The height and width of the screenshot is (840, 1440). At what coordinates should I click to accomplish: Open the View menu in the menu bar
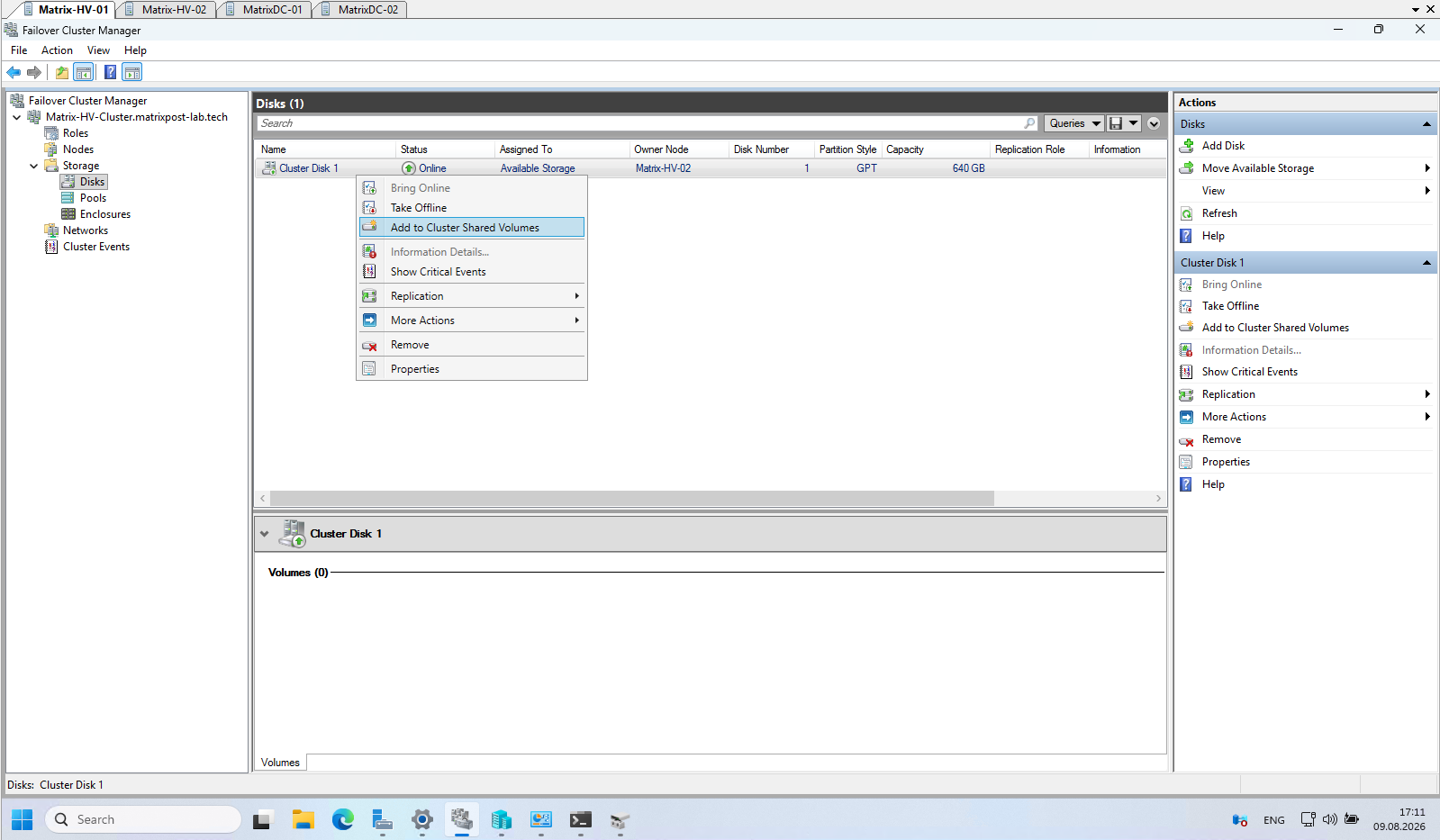click(x=98, y=50)
